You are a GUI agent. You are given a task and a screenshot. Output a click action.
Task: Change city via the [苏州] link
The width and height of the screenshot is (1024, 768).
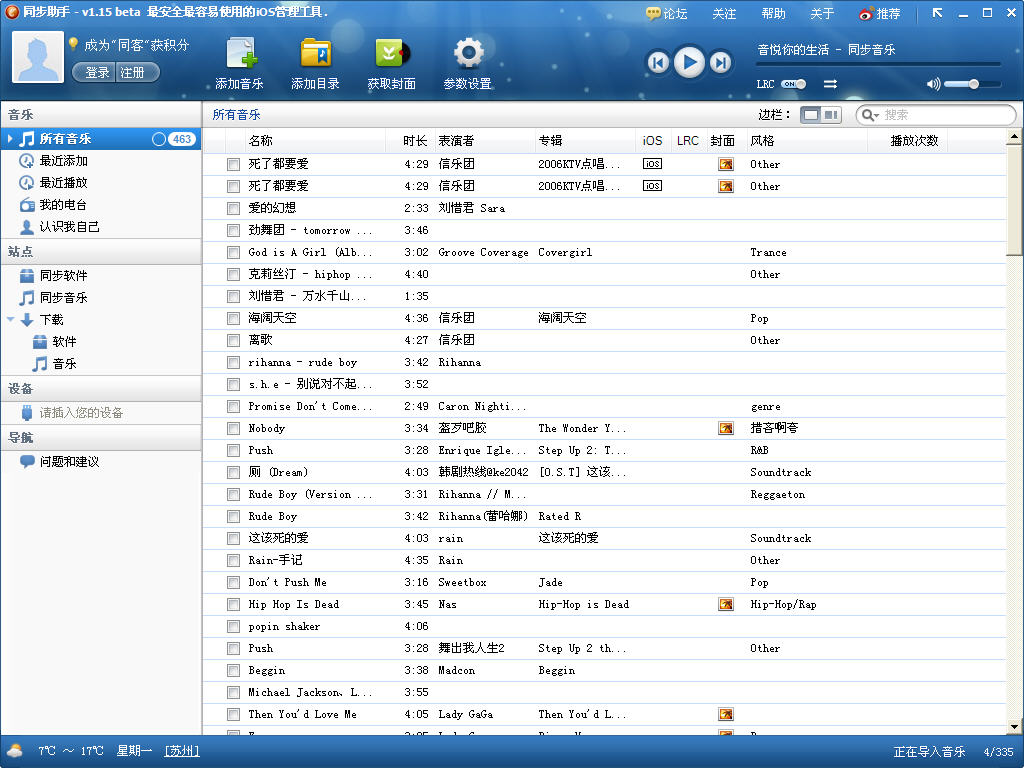(182, 751)
